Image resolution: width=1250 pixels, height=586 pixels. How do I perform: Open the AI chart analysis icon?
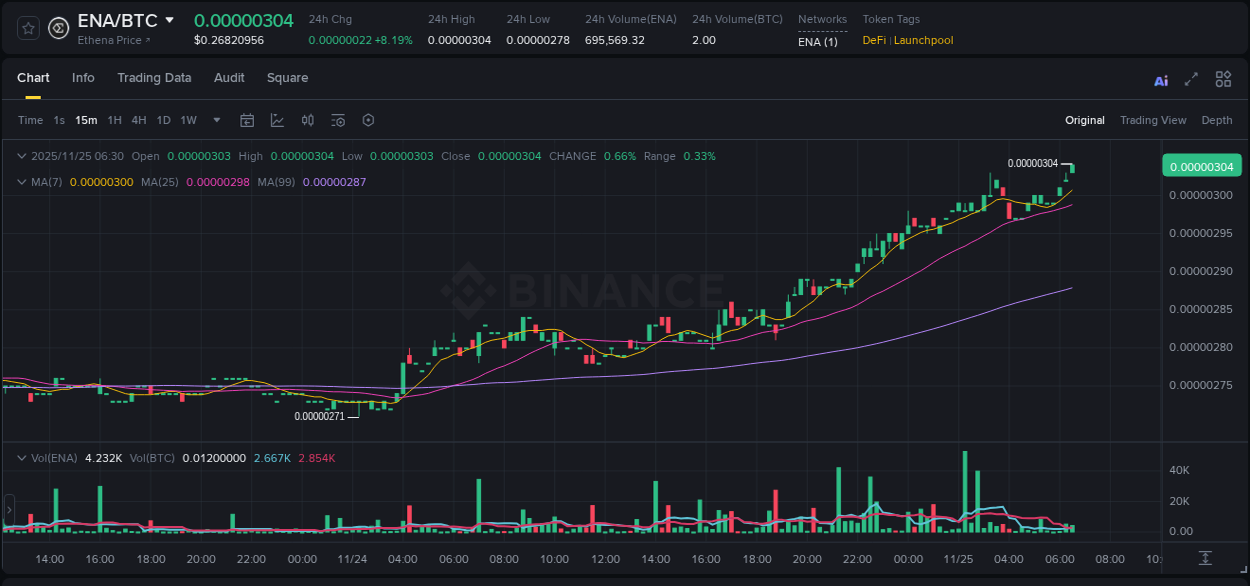[x=1160, y=79]
